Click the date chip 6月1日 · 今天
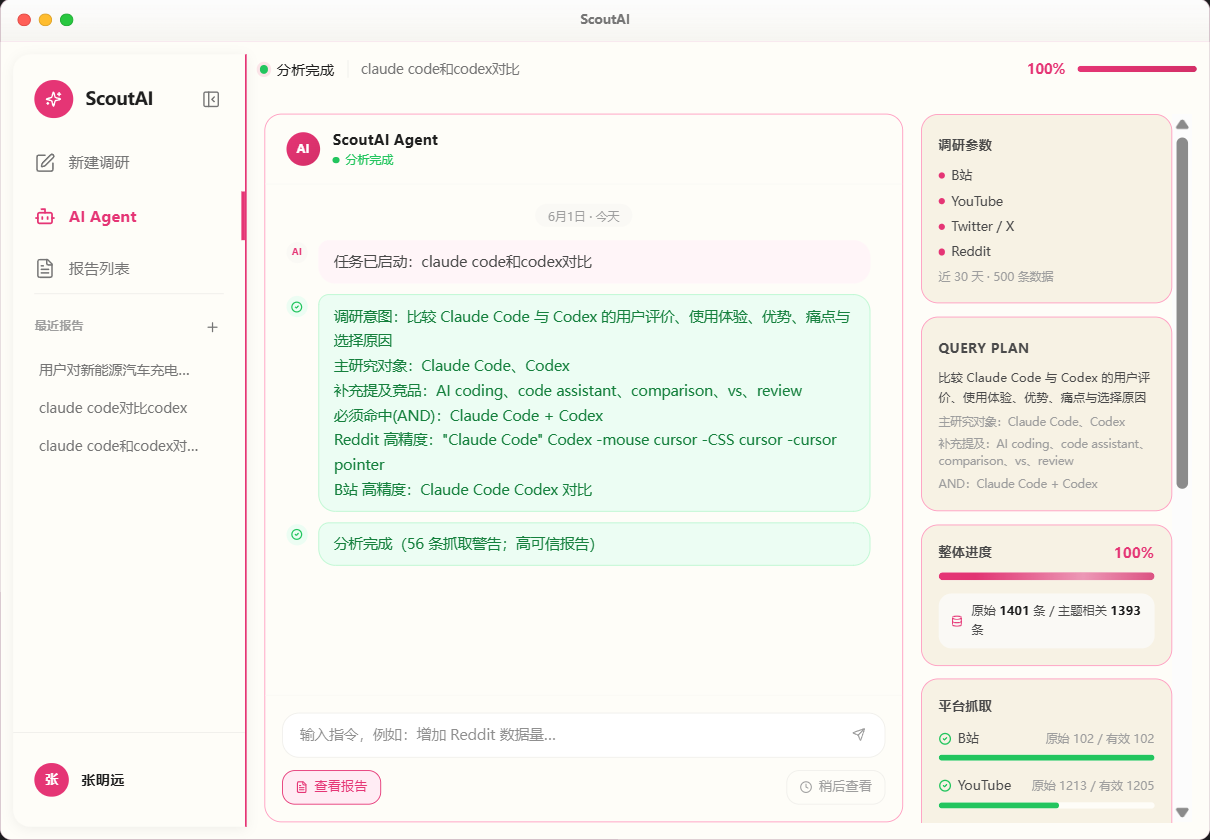1210x840 pixels. click(x=584, y=216)
